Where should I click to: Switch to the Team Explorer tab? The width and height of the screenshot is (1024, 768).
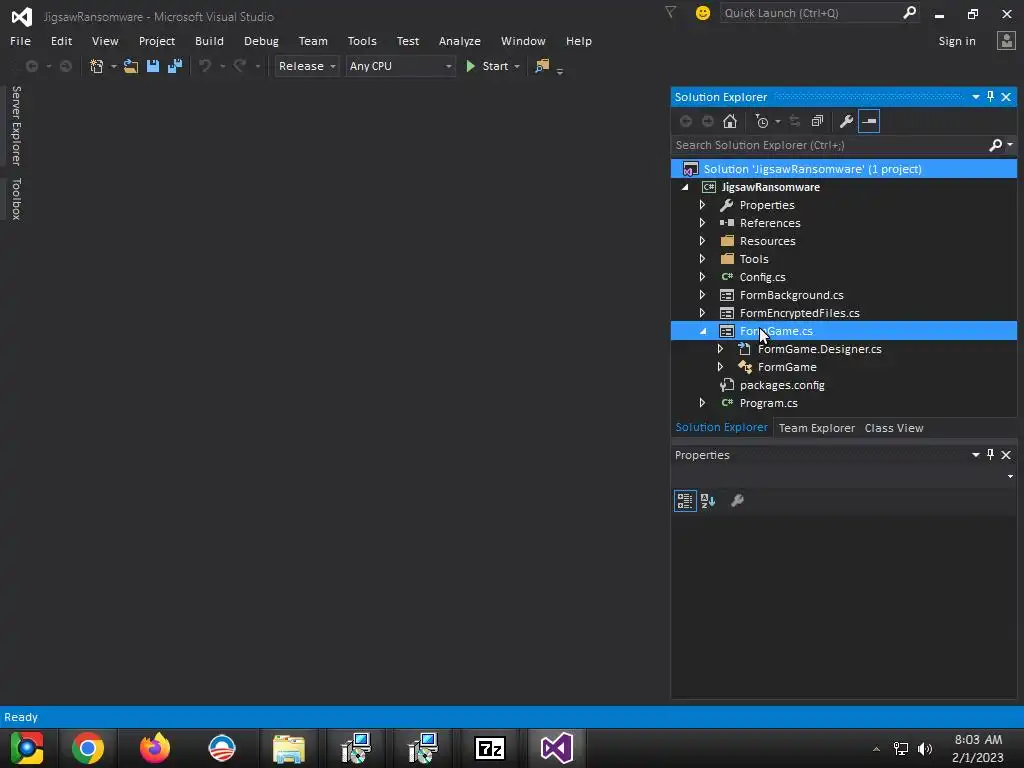click(816, 428)
